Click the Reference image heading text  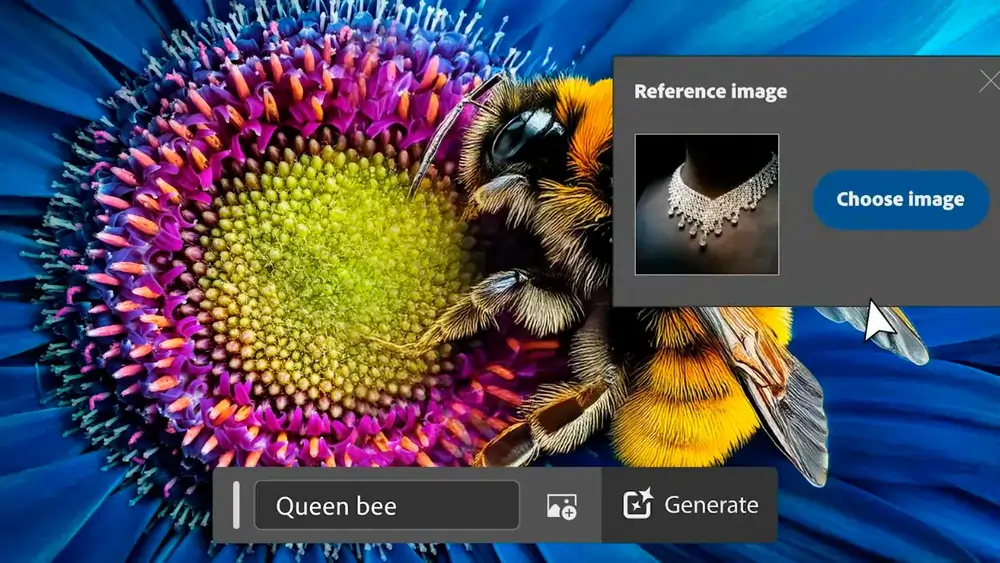(x=710, y=92)
